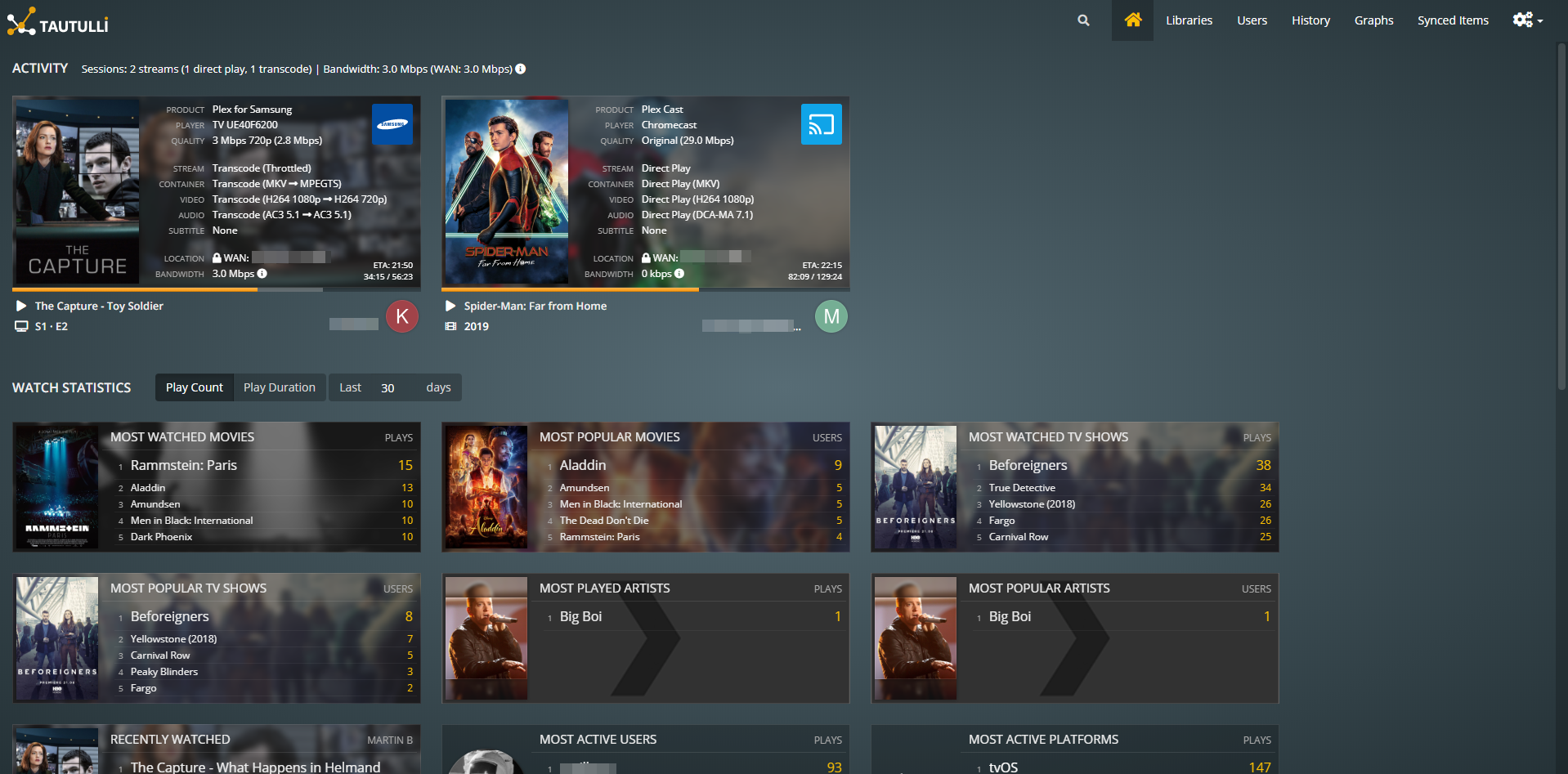Click the M user avatar
Image resolution: width=1568 pixels, height=774 pixels.
click(831, 316)
